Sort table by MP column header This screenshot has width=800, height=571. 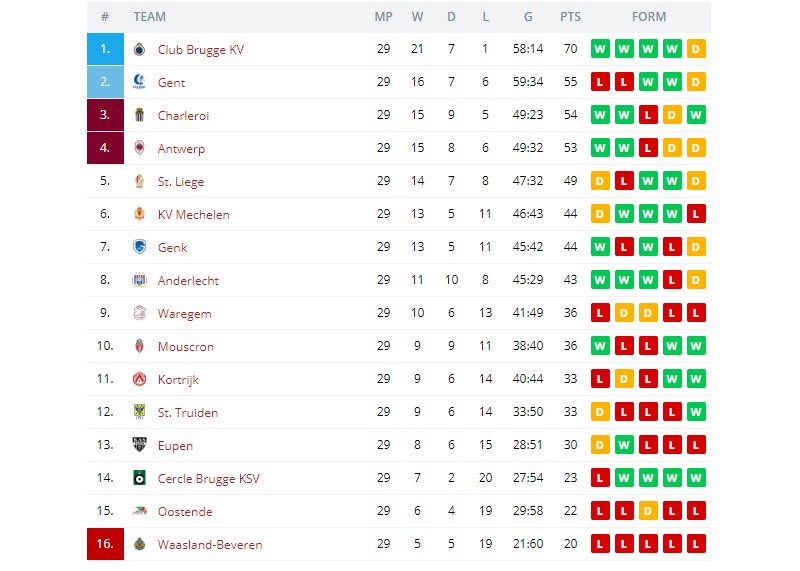click(384, 17)
